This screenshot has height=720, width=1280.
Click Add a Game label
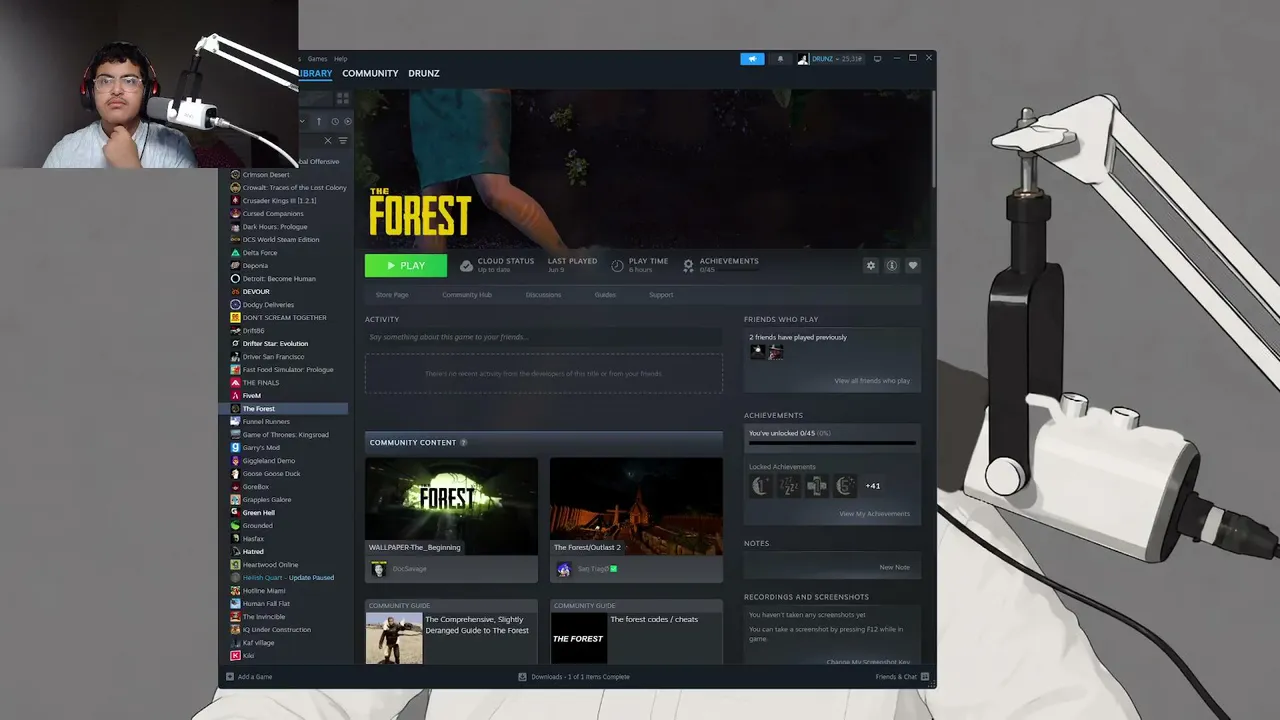coord(255,677)
